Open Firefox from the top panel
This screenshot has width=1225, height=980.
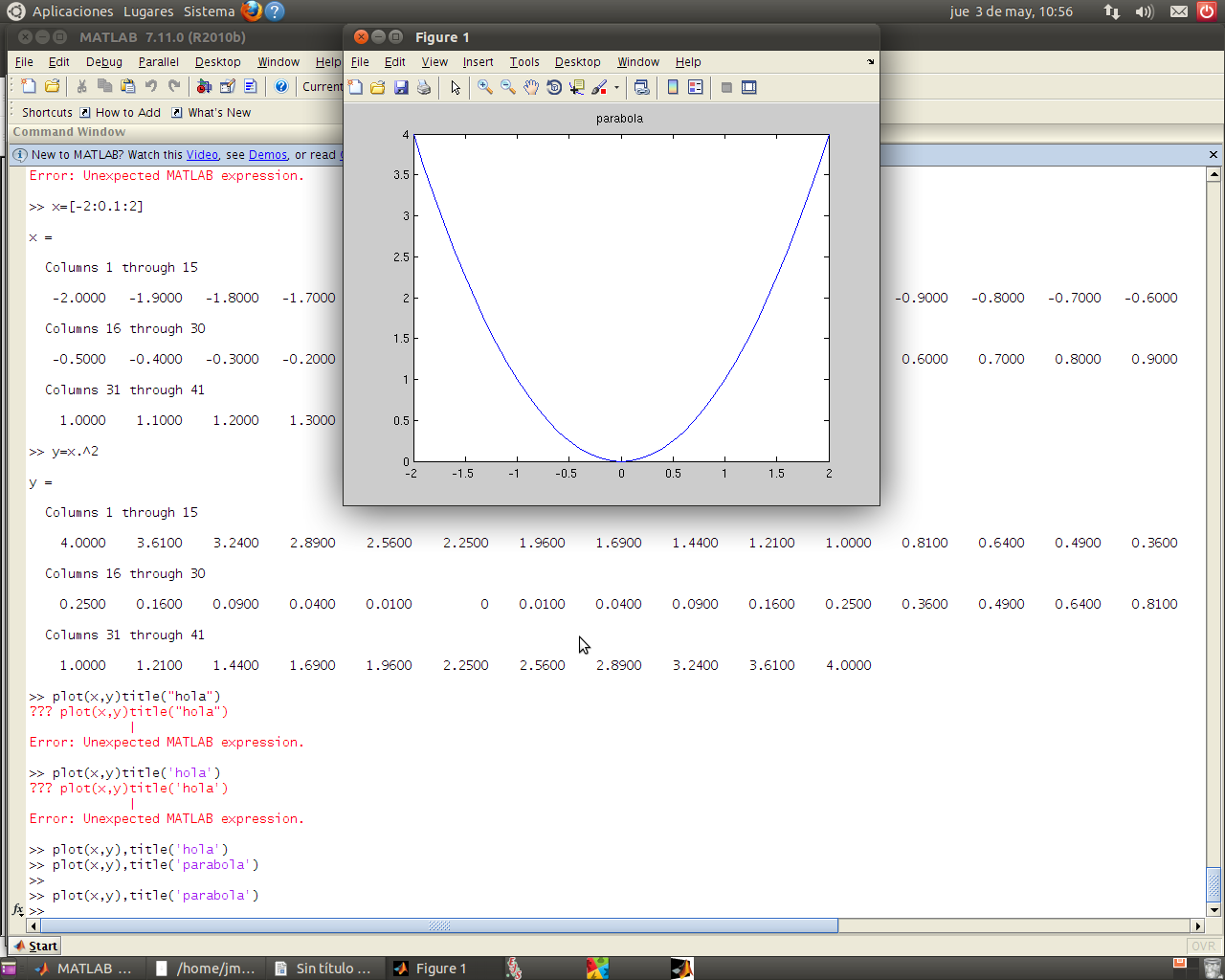coord(252,11)
